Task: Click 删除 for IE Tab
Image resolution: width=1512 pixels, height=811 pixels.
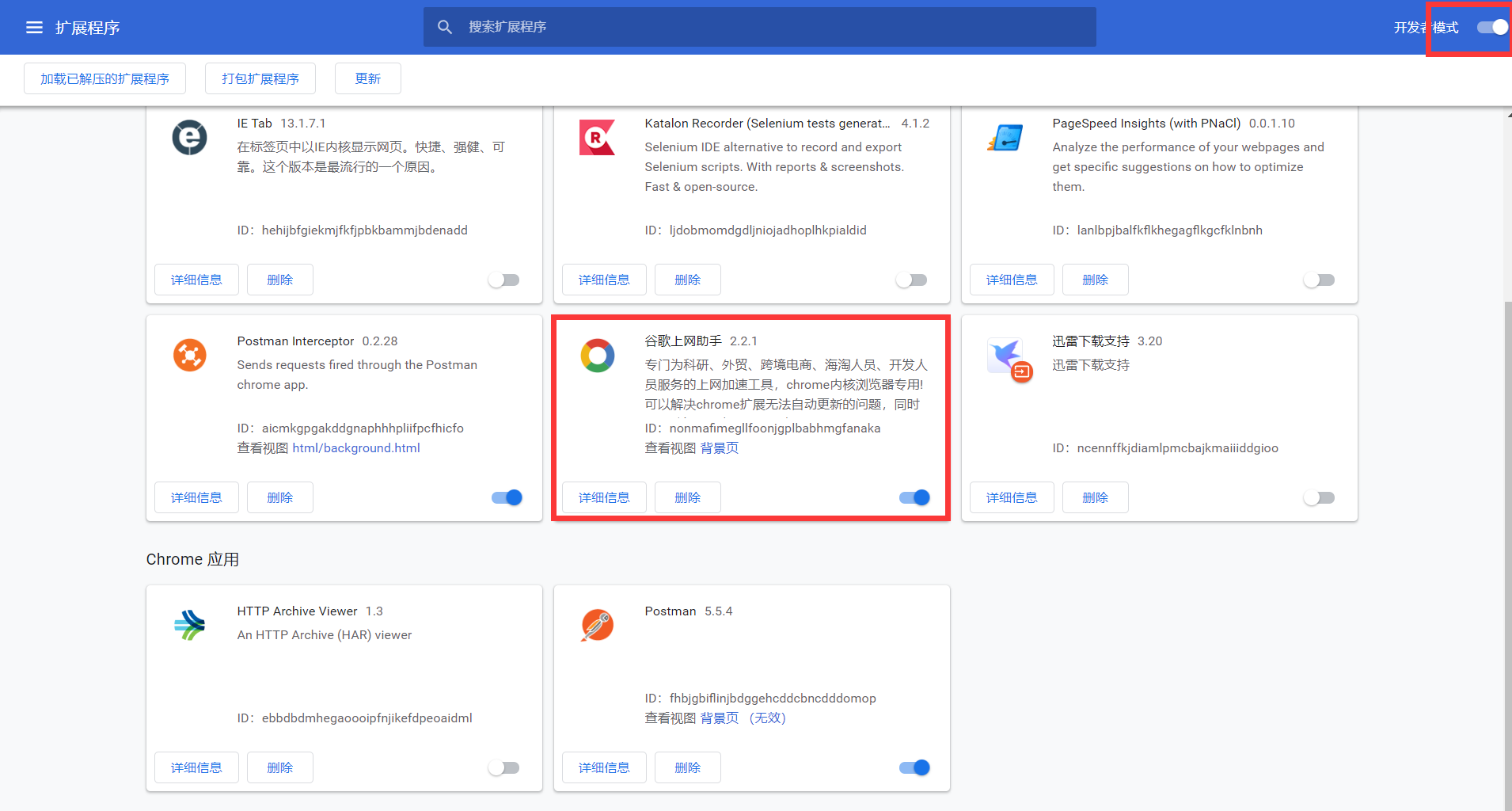Action: pos(280,280)
